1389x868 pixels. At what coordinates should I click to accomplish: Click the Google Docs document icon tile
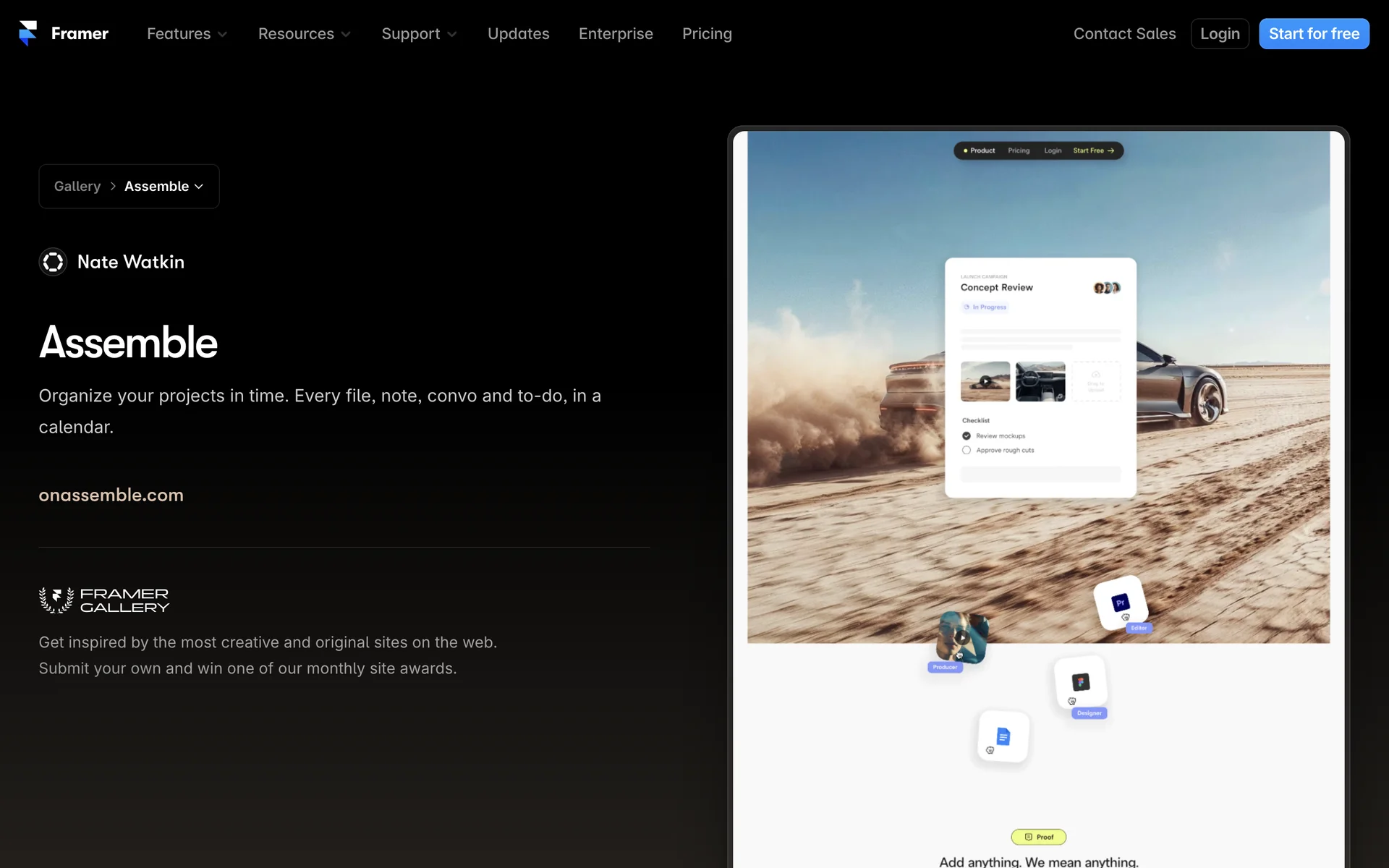pyautogui.click(x=1003, y=736)
